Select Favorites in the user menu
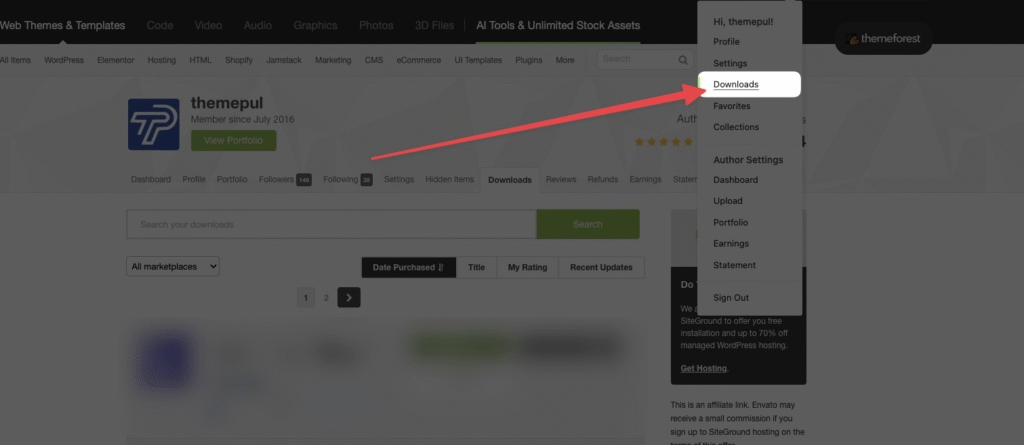 [731, 106]
